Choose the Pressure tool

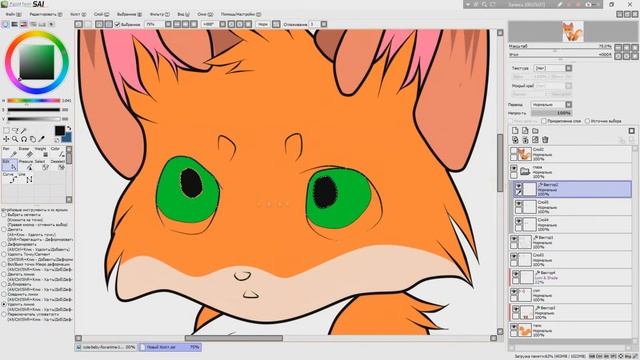(26, 165)
